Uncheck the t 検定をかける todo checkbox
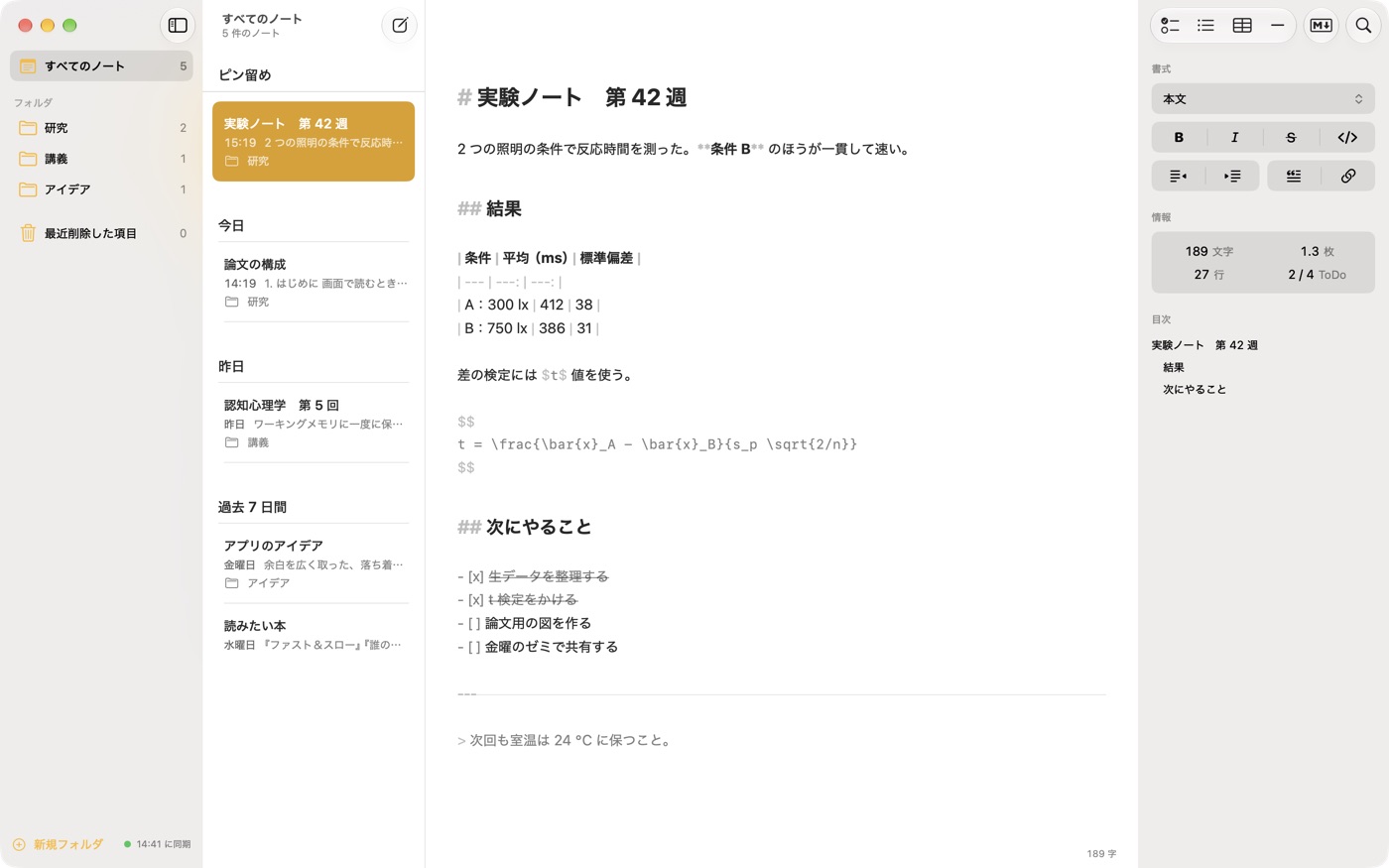 tap(476, 600)
